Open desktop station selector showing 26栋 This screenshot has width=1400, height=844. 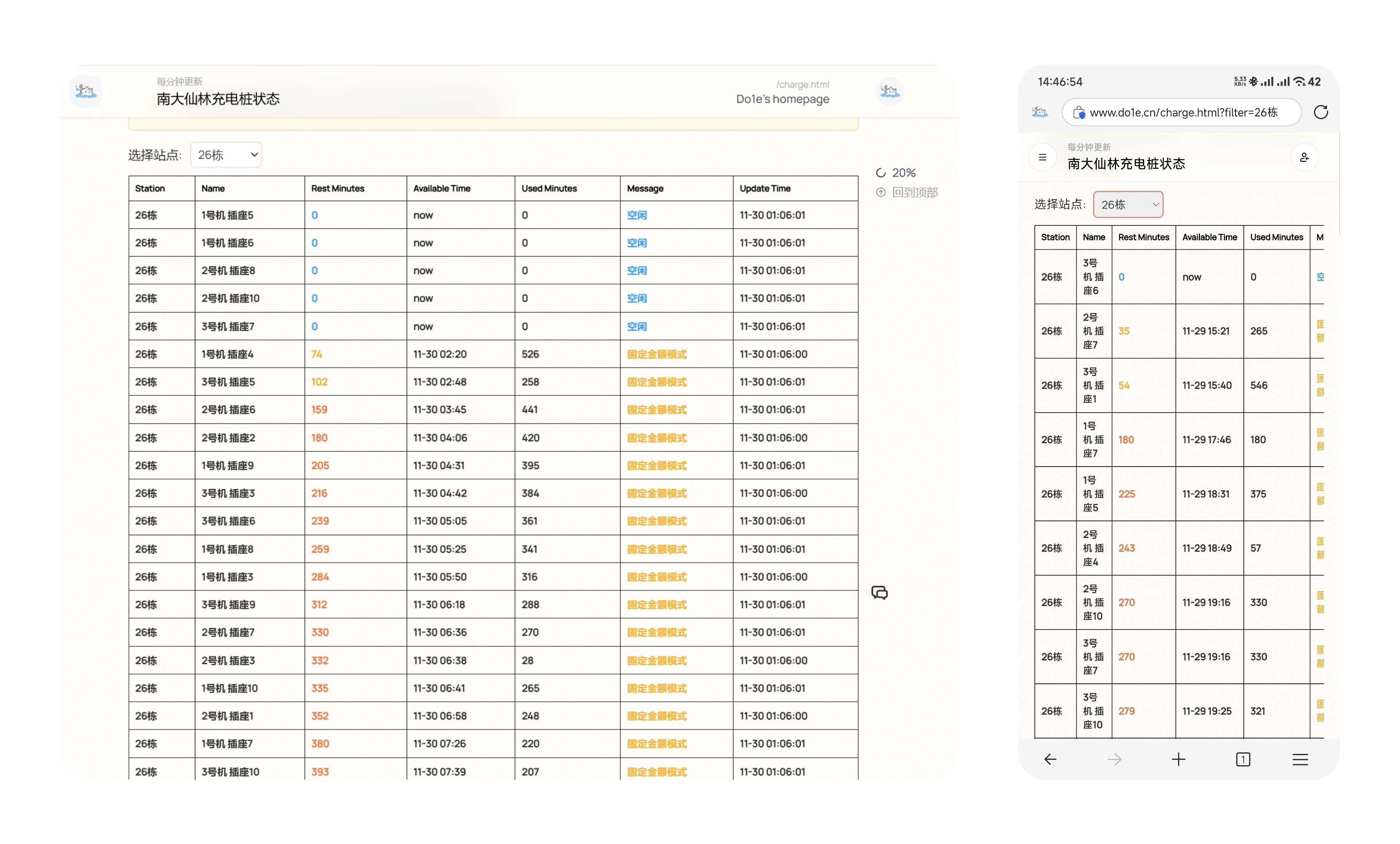(x=225, y=155)
